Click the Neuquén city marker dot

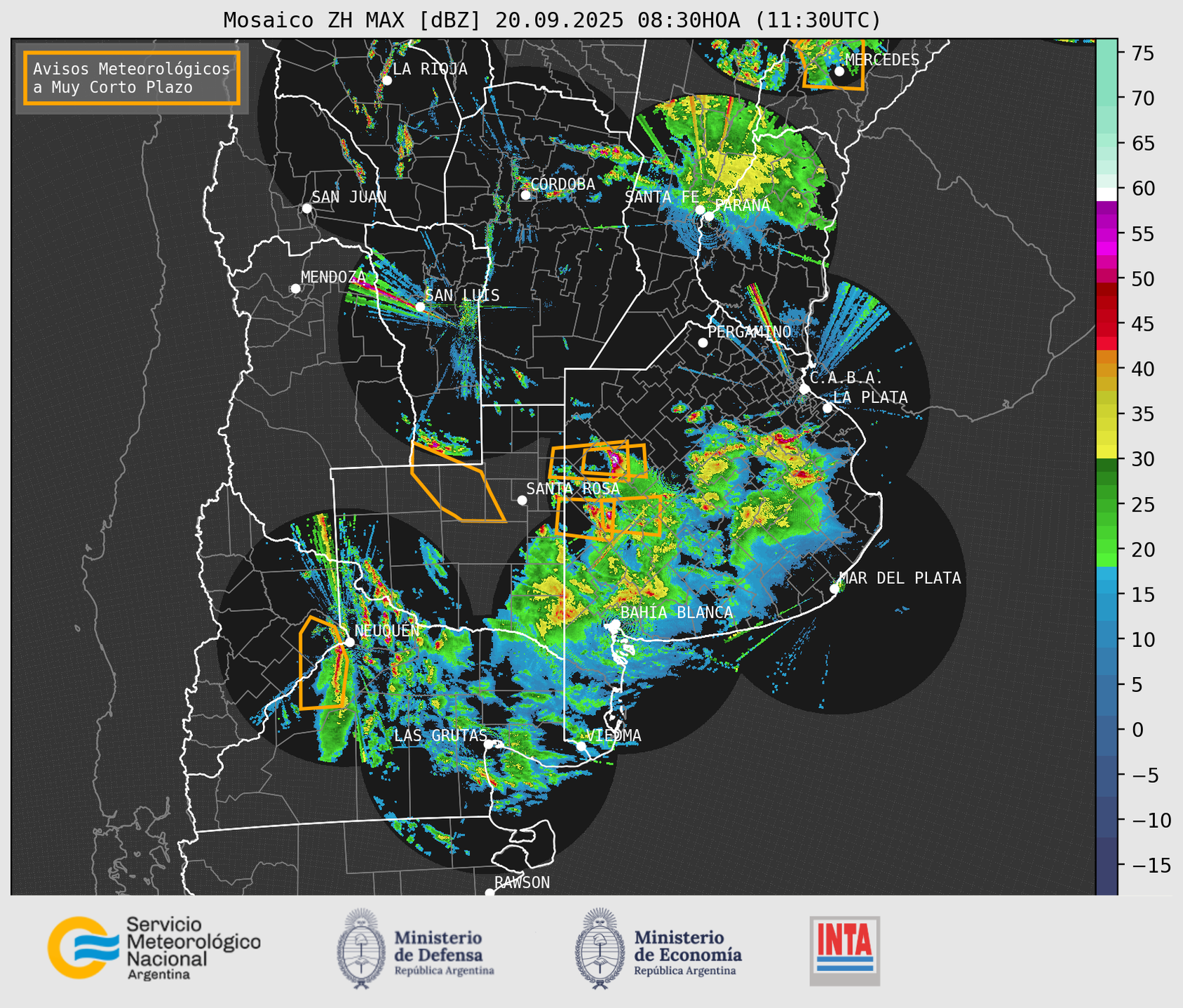[349, 642]
